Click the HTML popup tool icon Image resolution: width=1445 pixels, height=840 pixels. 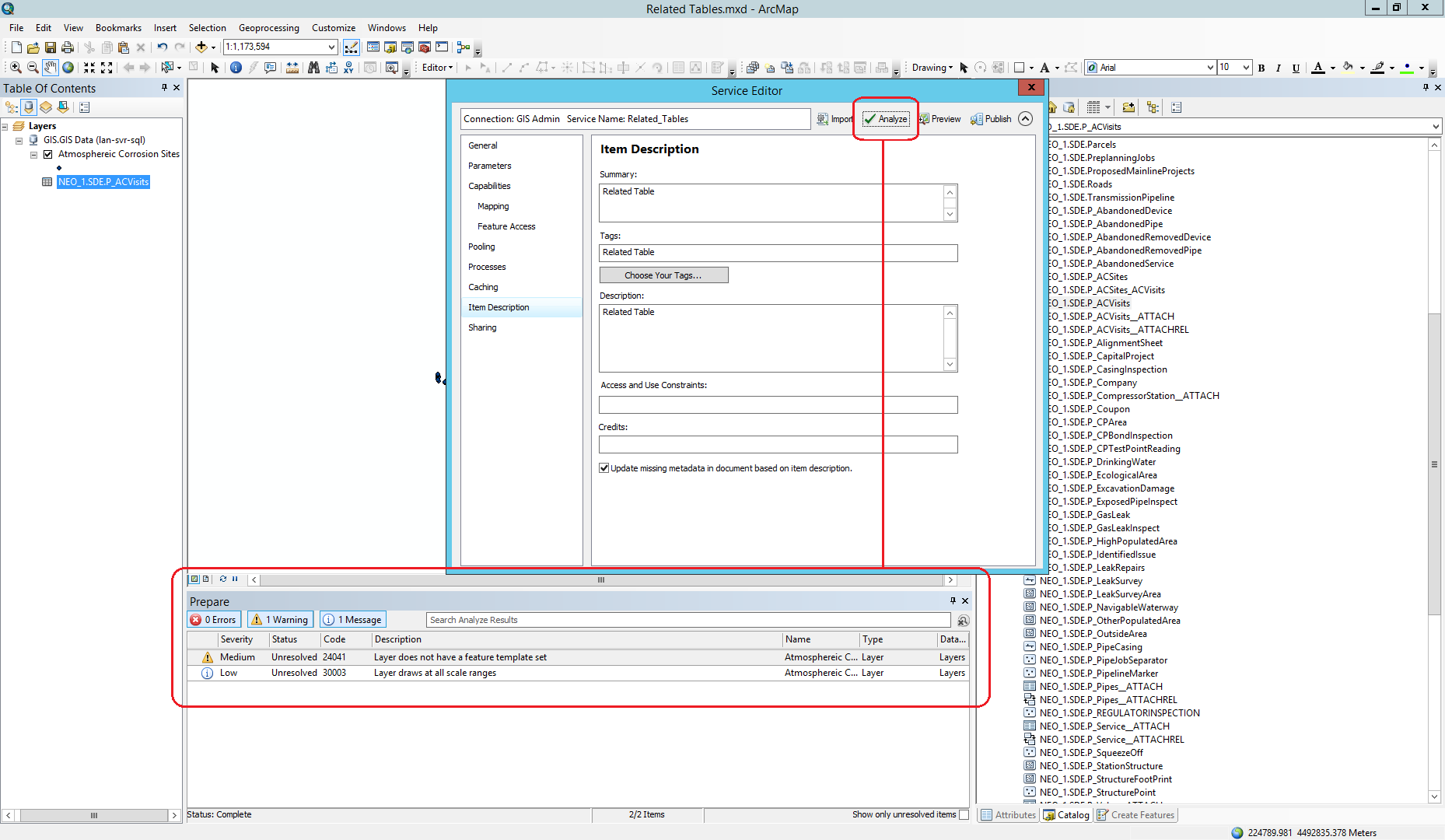(x=270, y=68)
